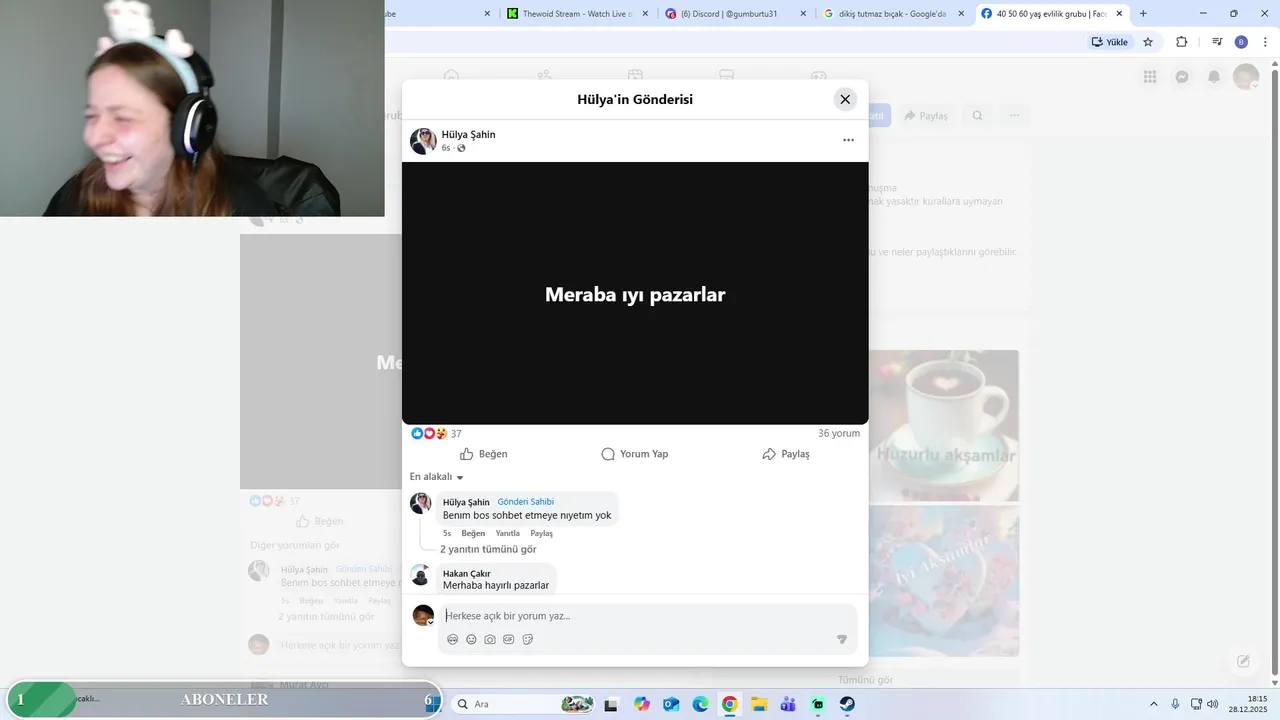1280x720 pixels.
Task: Close the Thewoid Stream tab
Action: [x=645, y=14]
